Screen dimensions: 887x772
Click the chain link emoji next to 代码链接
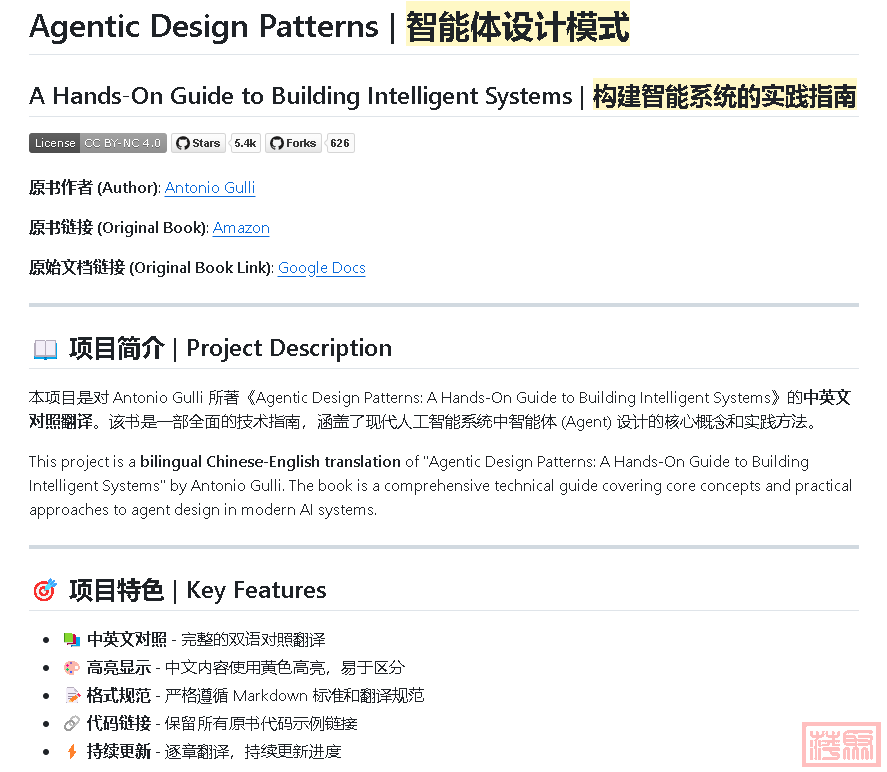pos(71,723)
